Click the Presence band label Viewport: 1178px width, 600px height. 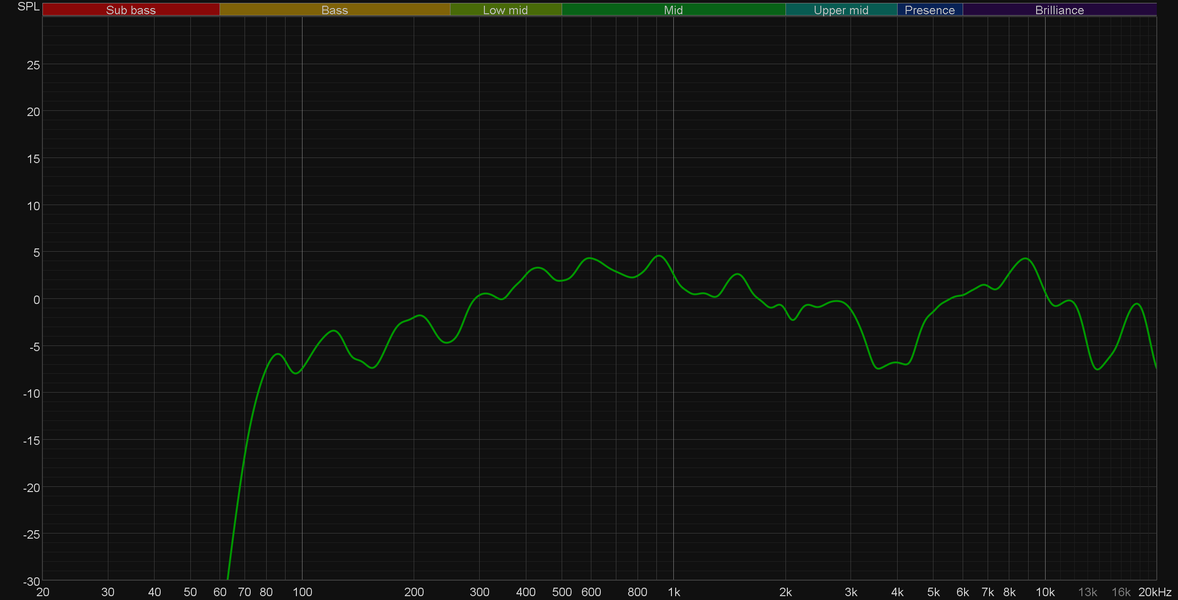click(x=929, y=10)
